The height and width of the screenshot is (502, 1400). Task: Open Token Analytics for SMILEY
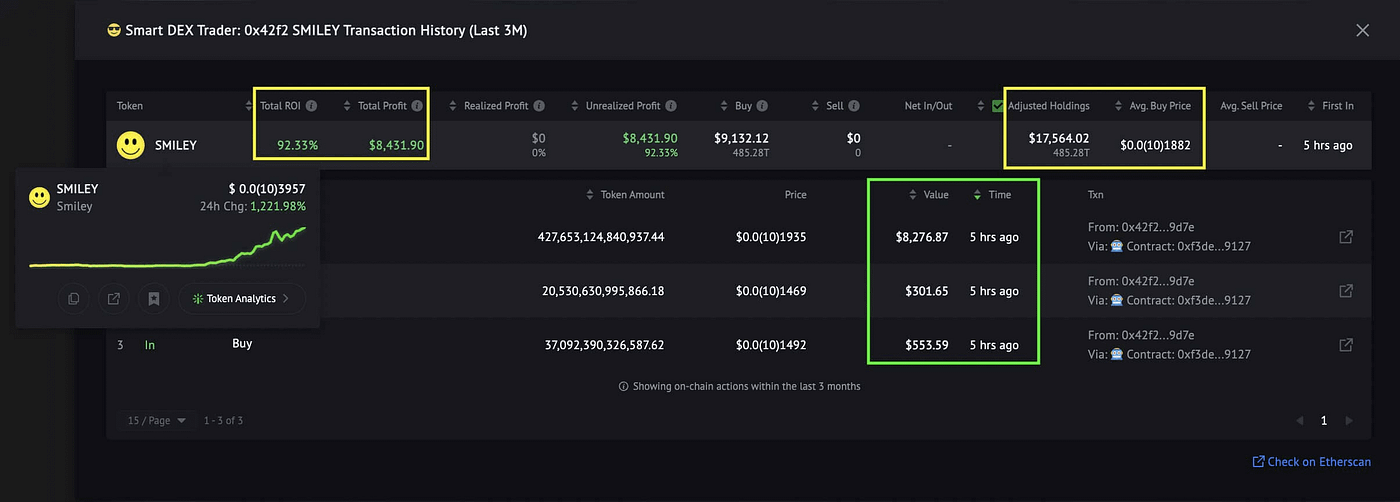click(241, 298)
